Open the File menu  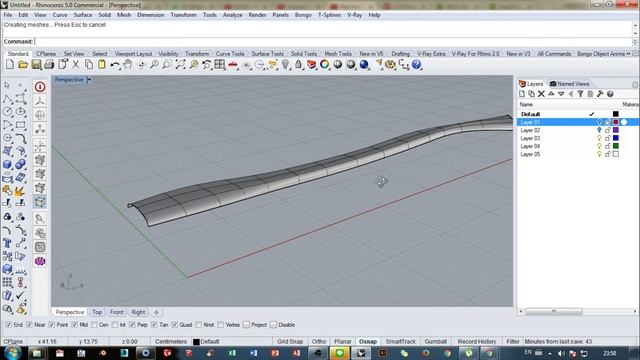click(8, 15)
